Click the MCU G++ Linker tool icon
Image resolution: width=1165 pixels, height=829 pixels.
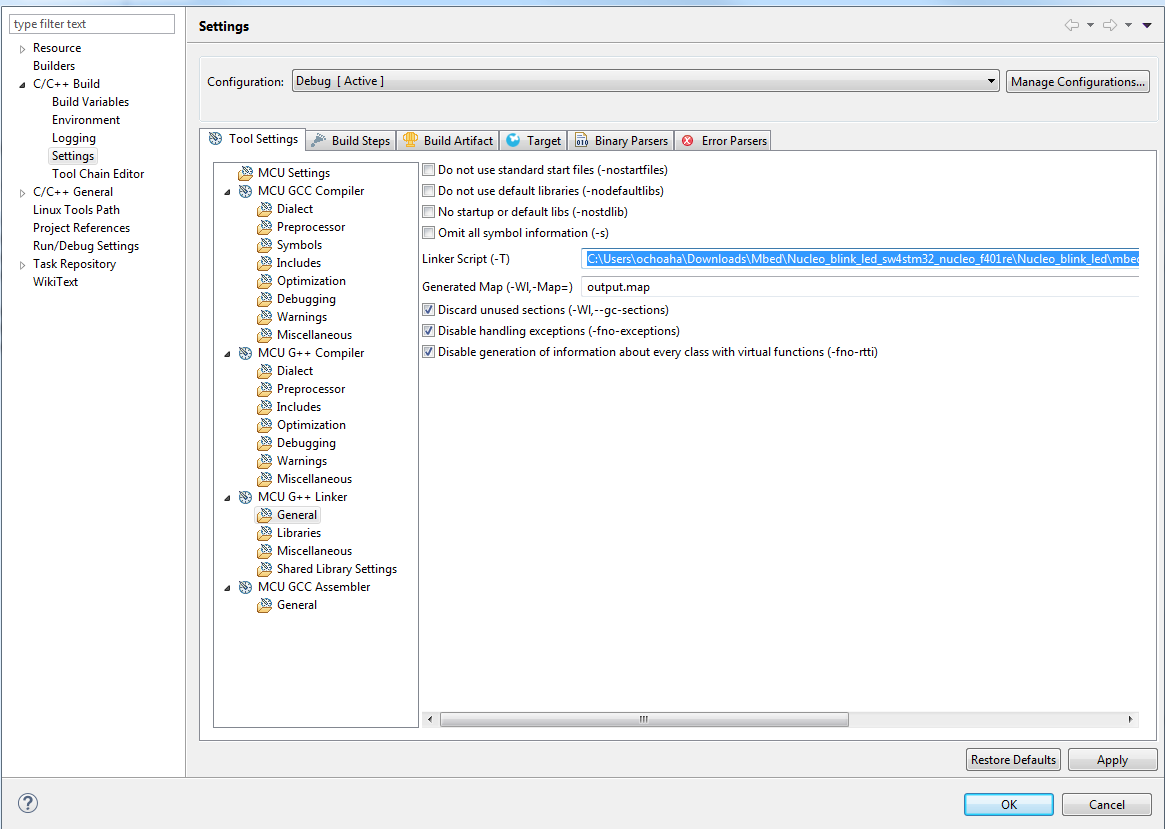tap(245, 497)
